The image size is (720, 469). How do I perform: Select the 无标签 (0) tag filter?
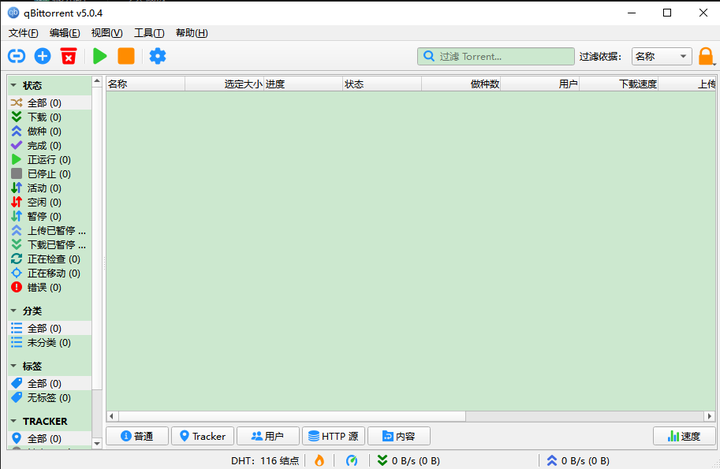coord(49,397)
